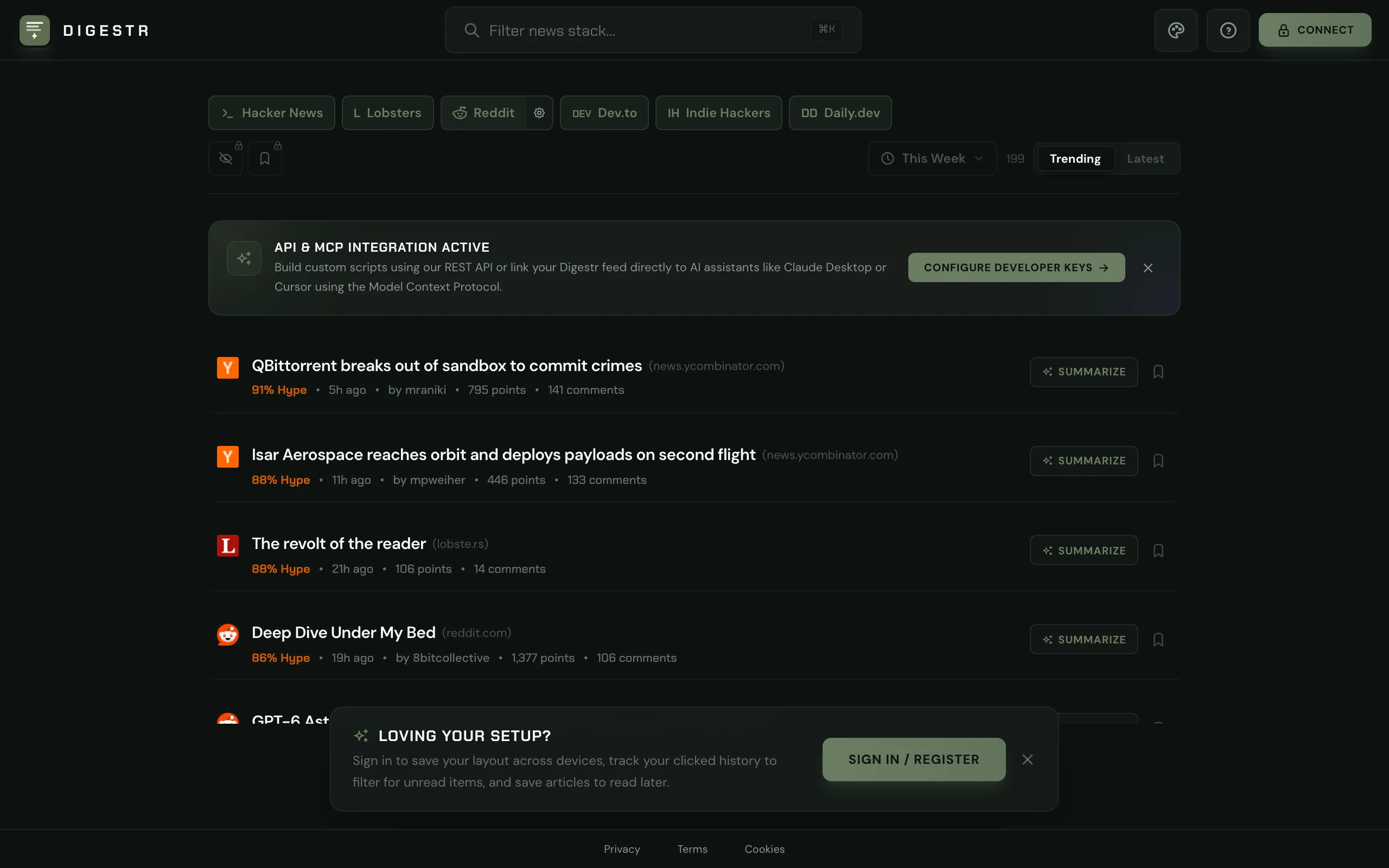1389x868 pixels.
Task: Click Hacker News icon beside QBittorrent story
Action: [x=228, y=368]
